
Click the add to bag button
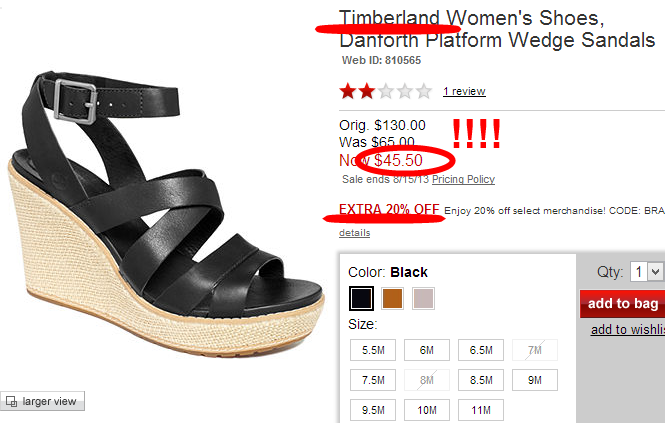622,304
